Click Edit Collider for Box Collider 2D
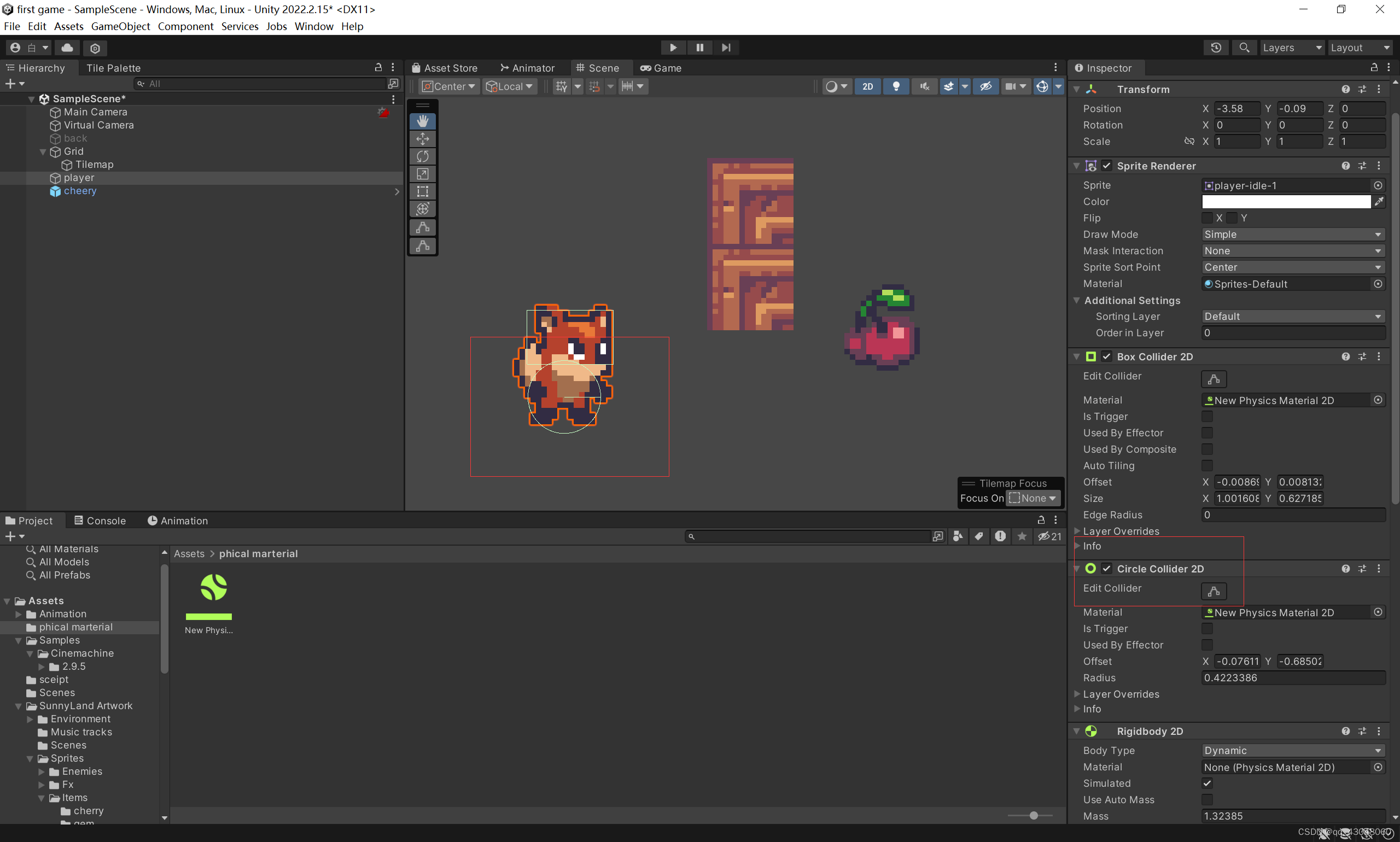The height and width of the screenshot is (842, 1400). 1214,379
